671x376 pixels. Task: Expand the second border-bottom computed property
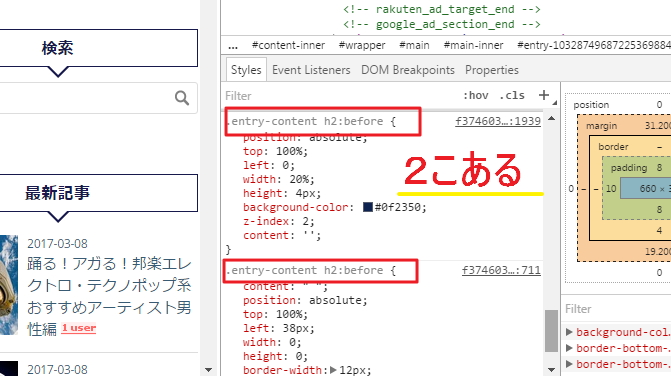(569, 364)
